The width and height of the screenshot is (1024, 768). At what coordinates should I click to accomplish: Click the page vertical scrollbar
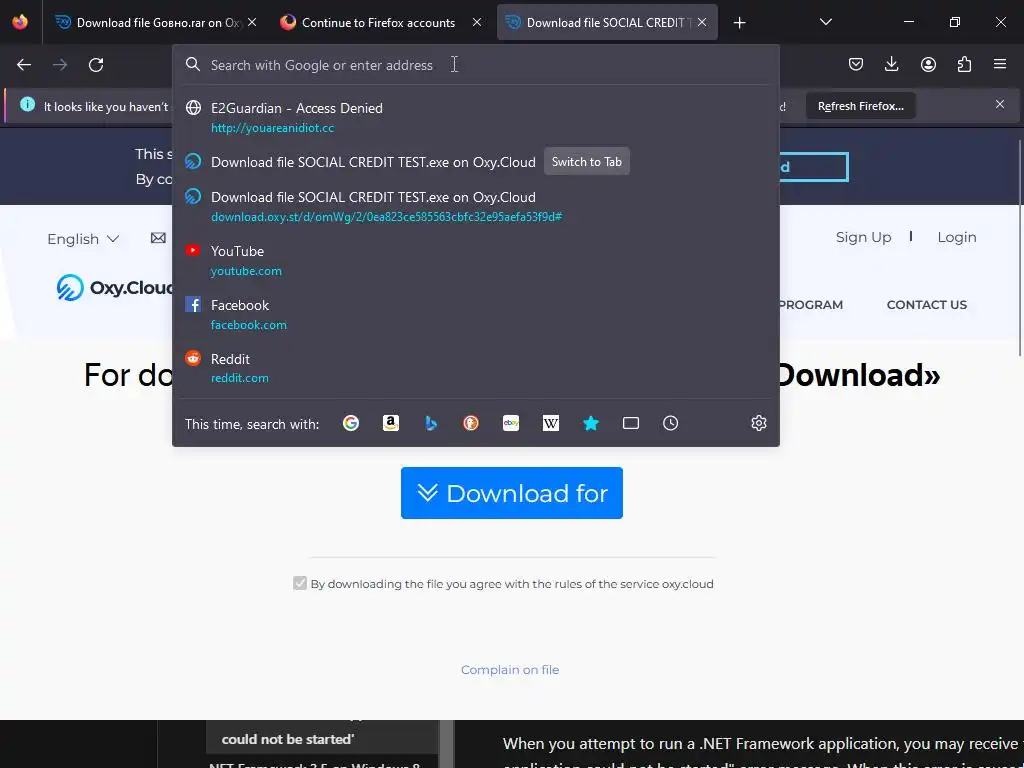click(1019, 248)
